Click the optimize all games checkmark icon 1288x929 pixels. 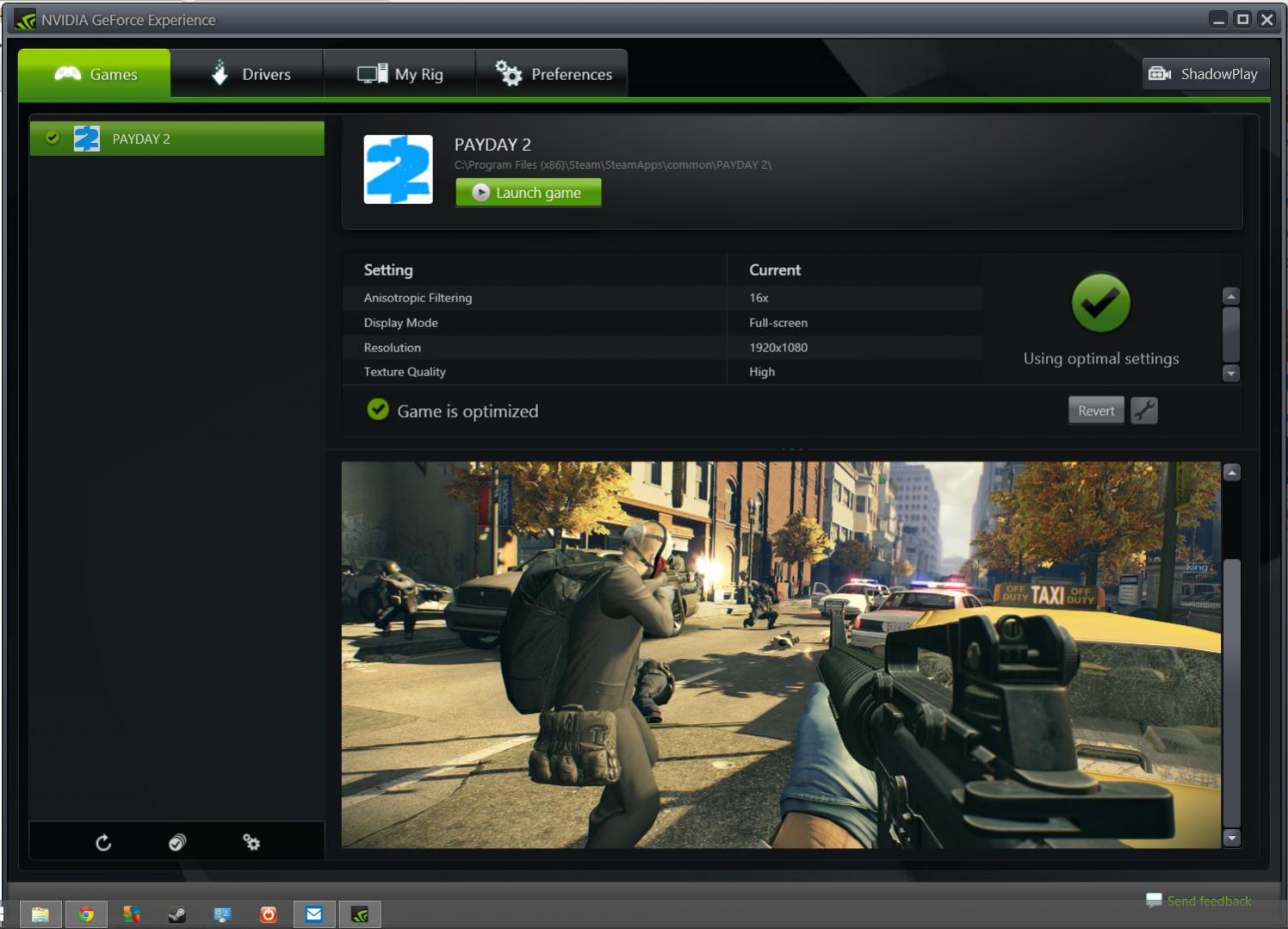point(177,842)
